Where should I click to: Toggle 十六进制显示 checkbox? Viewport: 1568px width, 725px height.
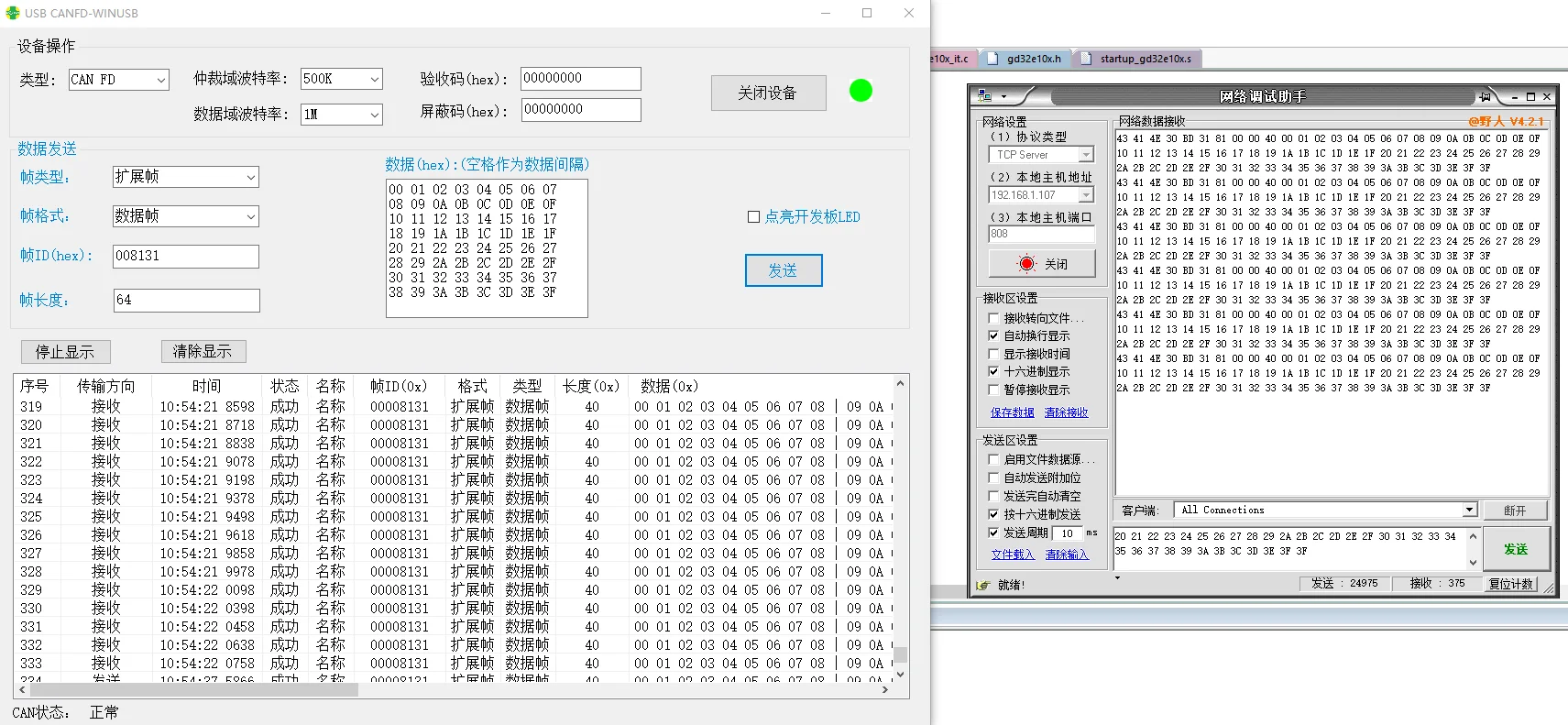993,371
